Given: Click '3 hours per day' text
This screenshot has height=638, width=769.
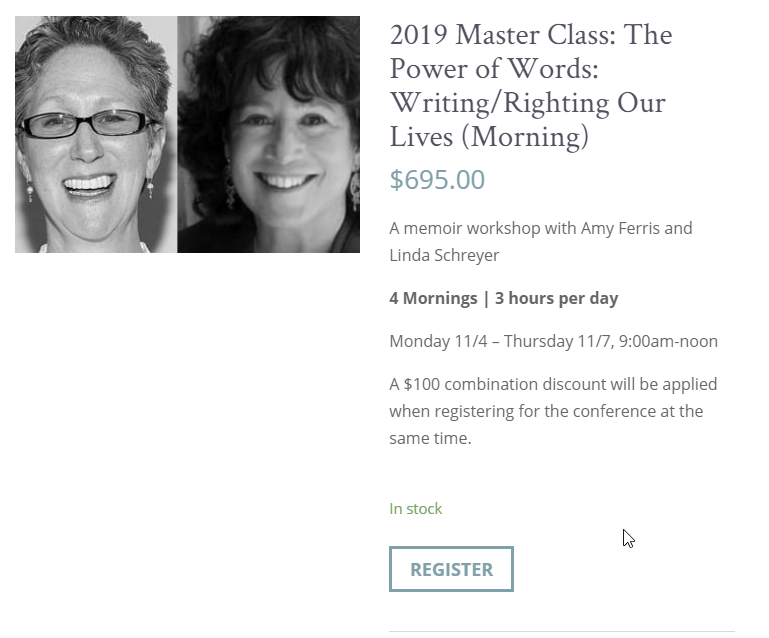Looking at the screenshot, I should click(557, 298).
